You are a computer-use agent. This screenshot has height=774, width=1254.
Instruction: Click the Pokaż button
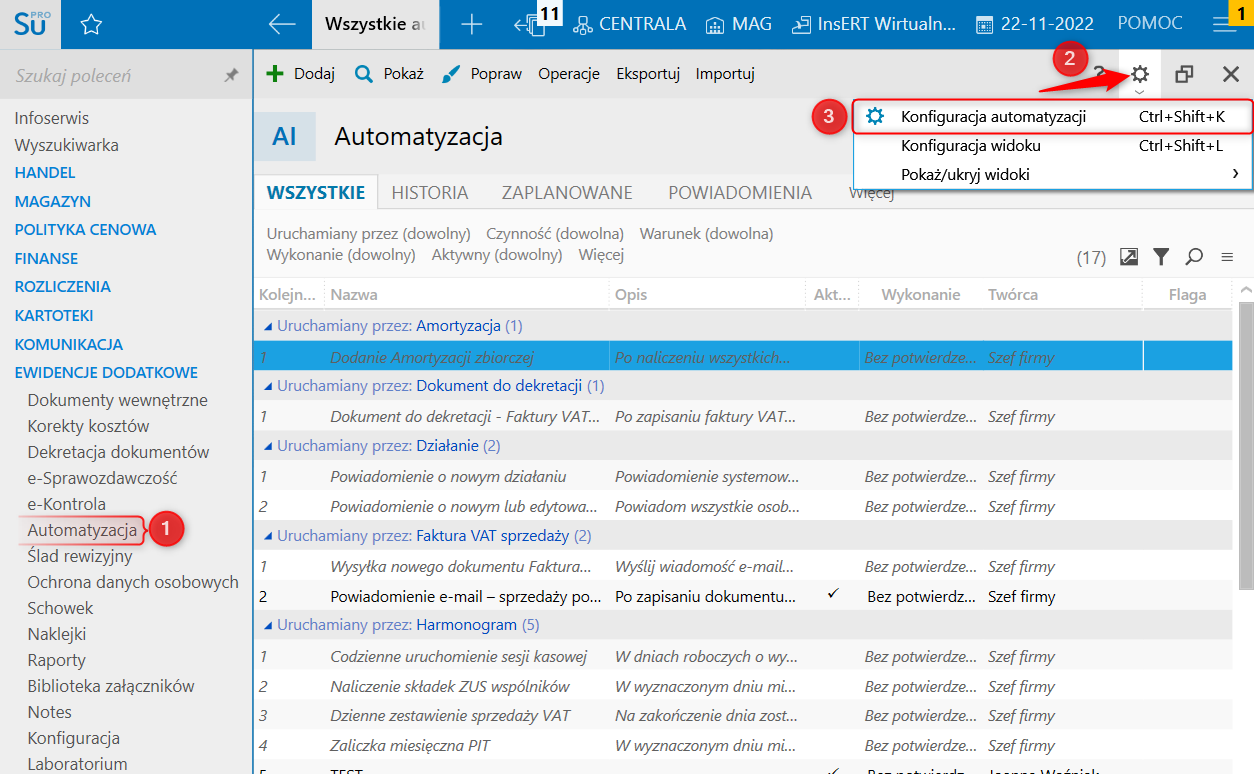click(390, 73)
